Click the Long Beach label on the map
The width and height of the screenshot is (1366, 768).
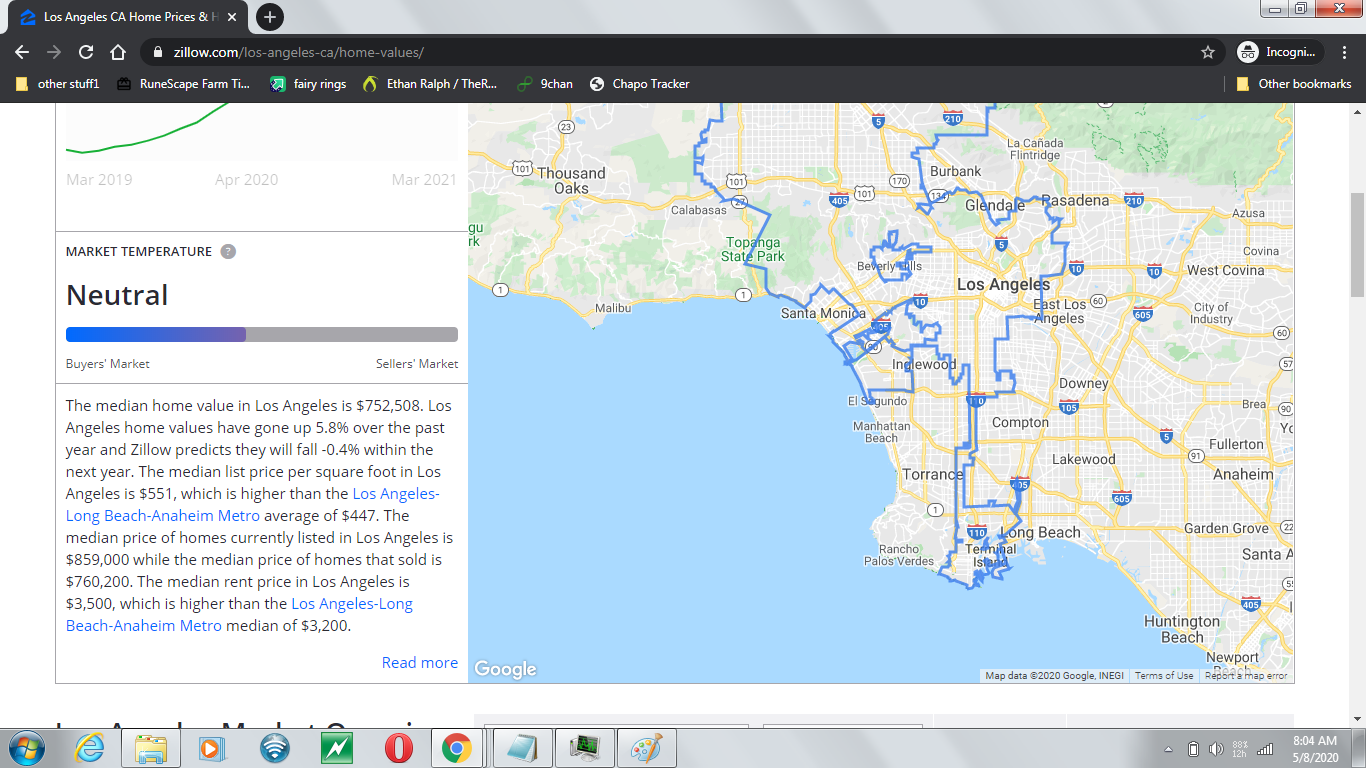pos(1041,532)
